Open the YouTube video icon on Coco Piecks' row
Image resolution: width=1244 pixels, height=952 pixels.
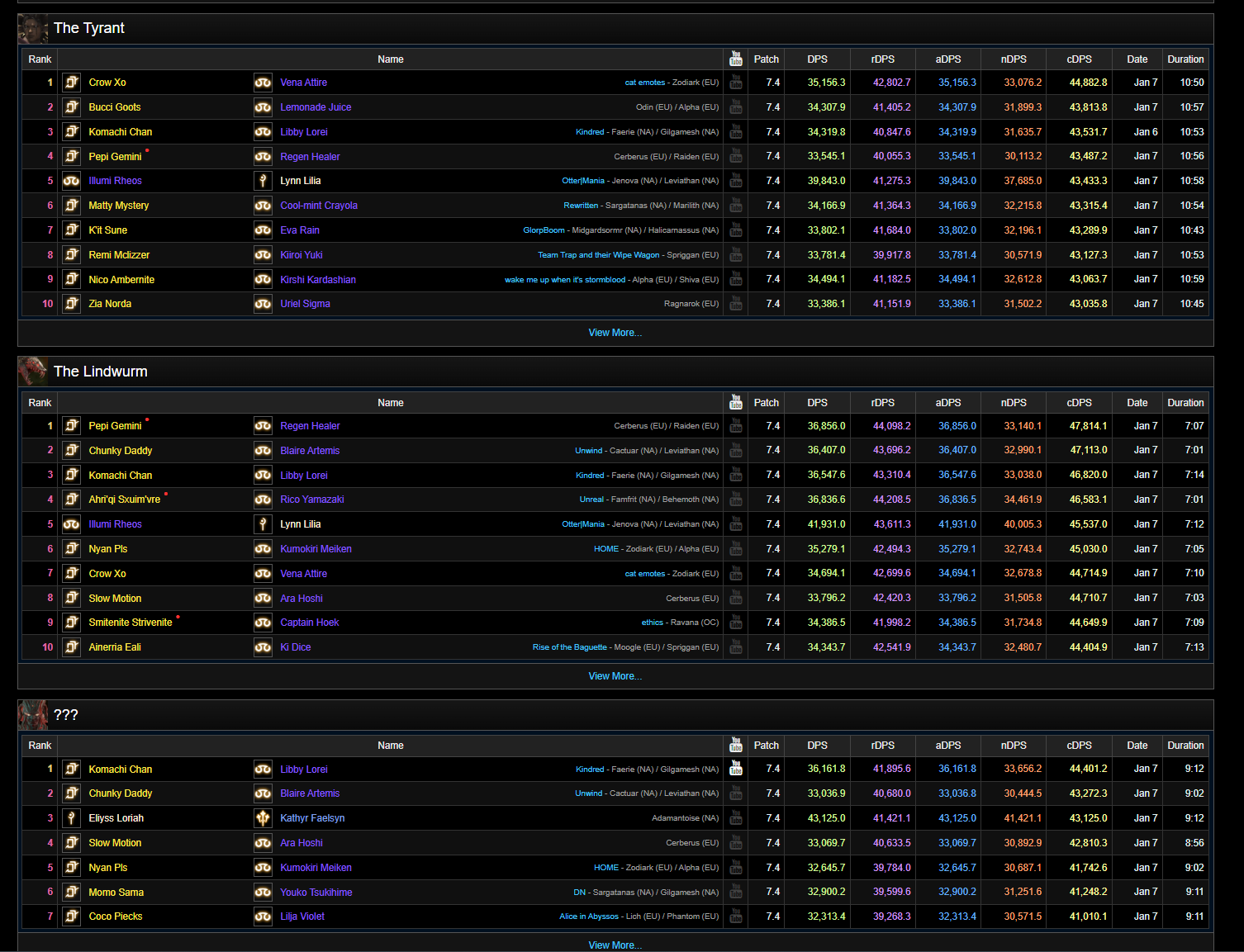(736, 916)
